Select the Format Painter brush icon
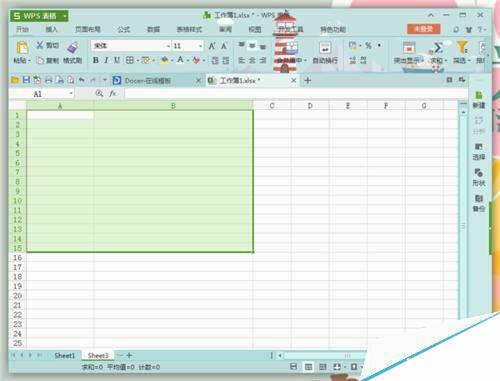The width and height of the screenshot is (500, 381). tap(72, 47)
